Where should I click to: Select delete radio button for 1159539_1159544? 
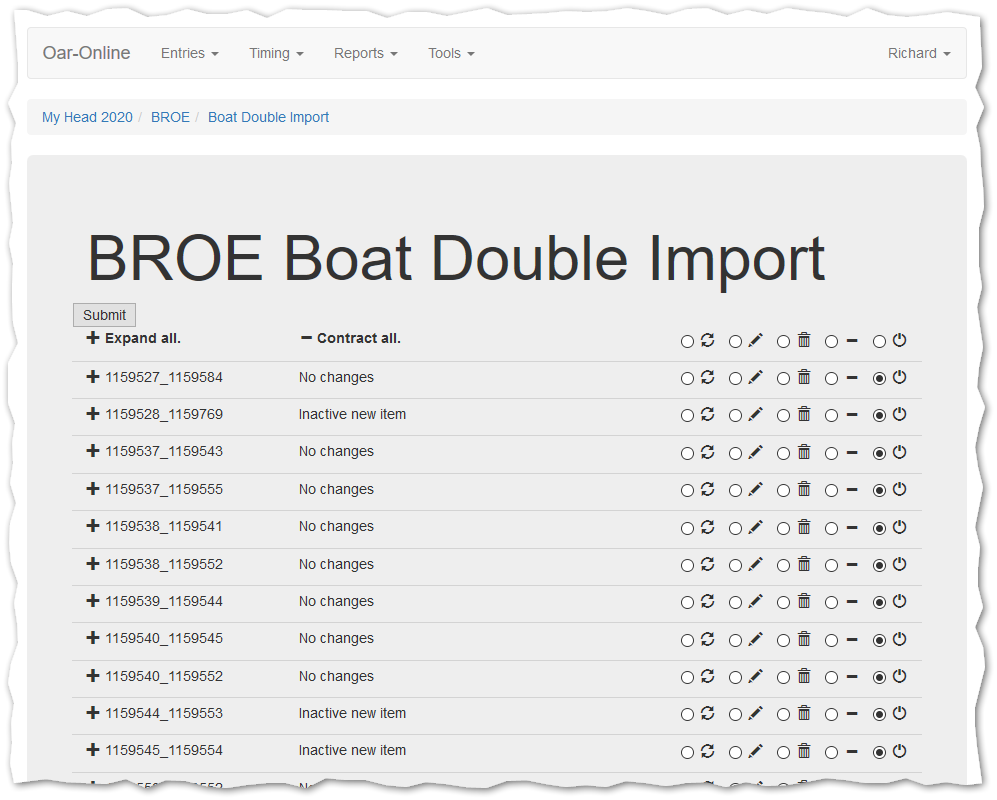click(783, 603)
